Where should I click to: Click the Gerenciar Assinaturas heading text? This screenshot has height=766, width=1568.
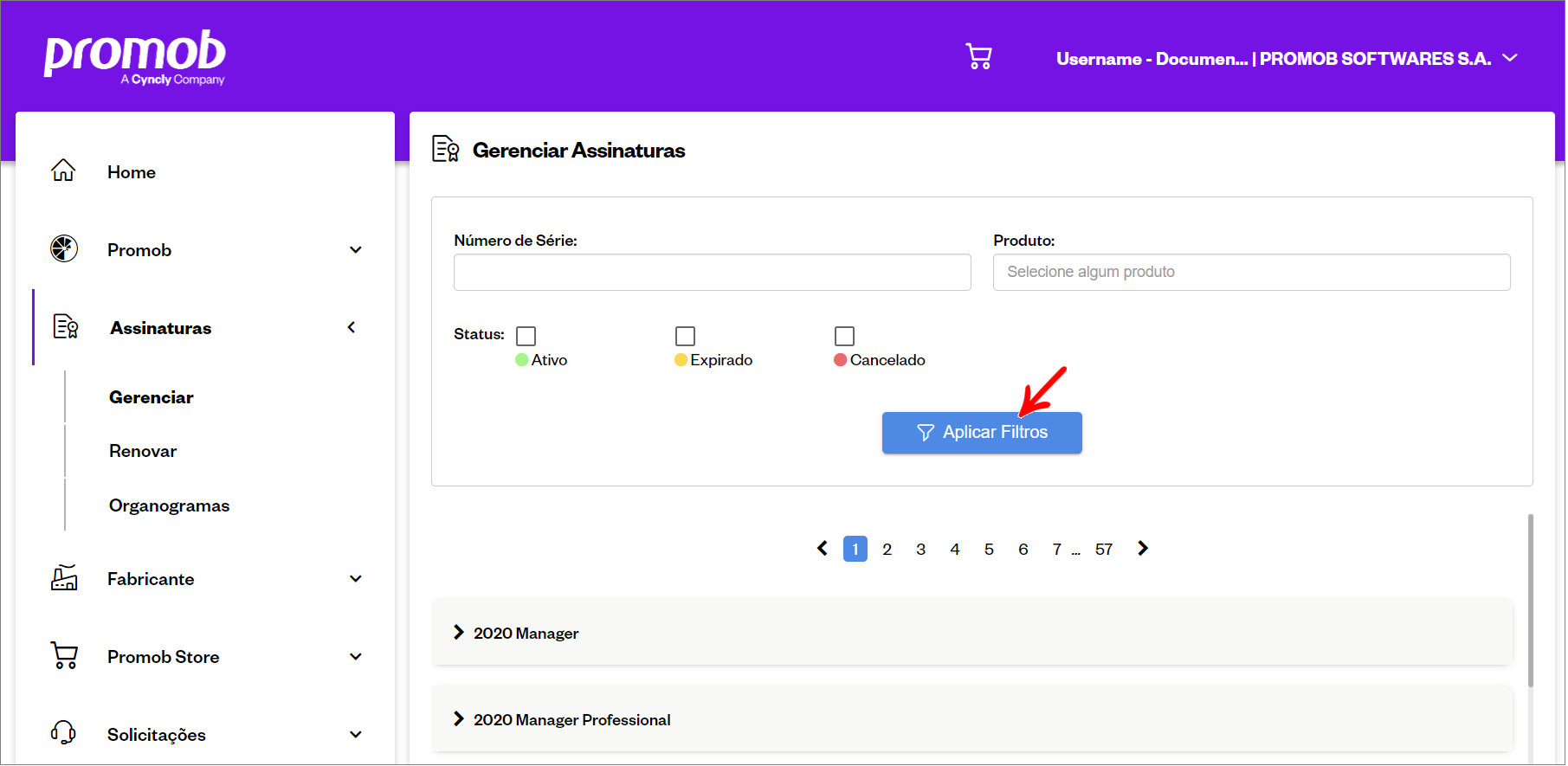tap(579, 151)
